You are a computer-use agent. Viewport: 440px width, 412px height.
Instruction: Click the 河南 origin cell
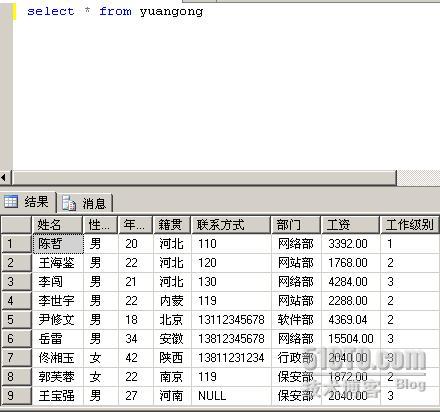(x=172, y=396)
